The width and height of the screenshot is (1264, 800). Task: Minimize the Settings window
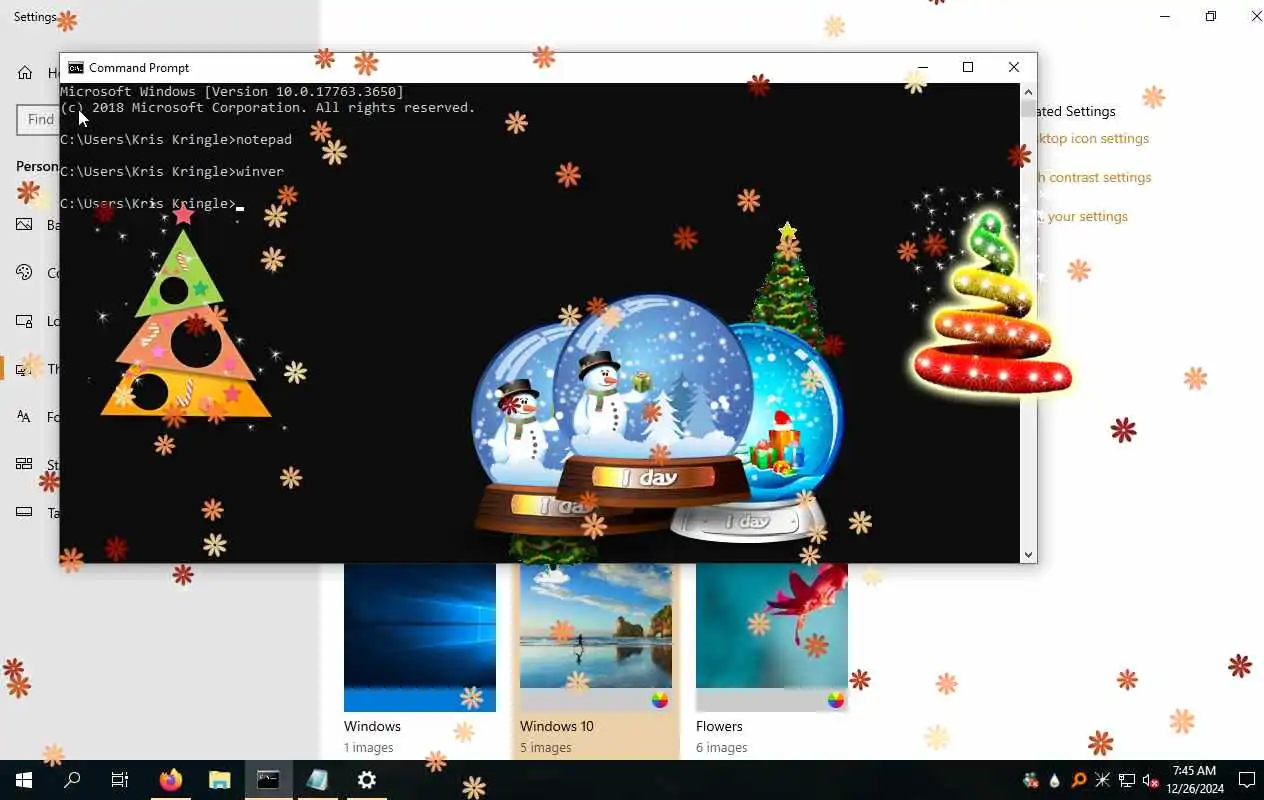[1165, 16]
